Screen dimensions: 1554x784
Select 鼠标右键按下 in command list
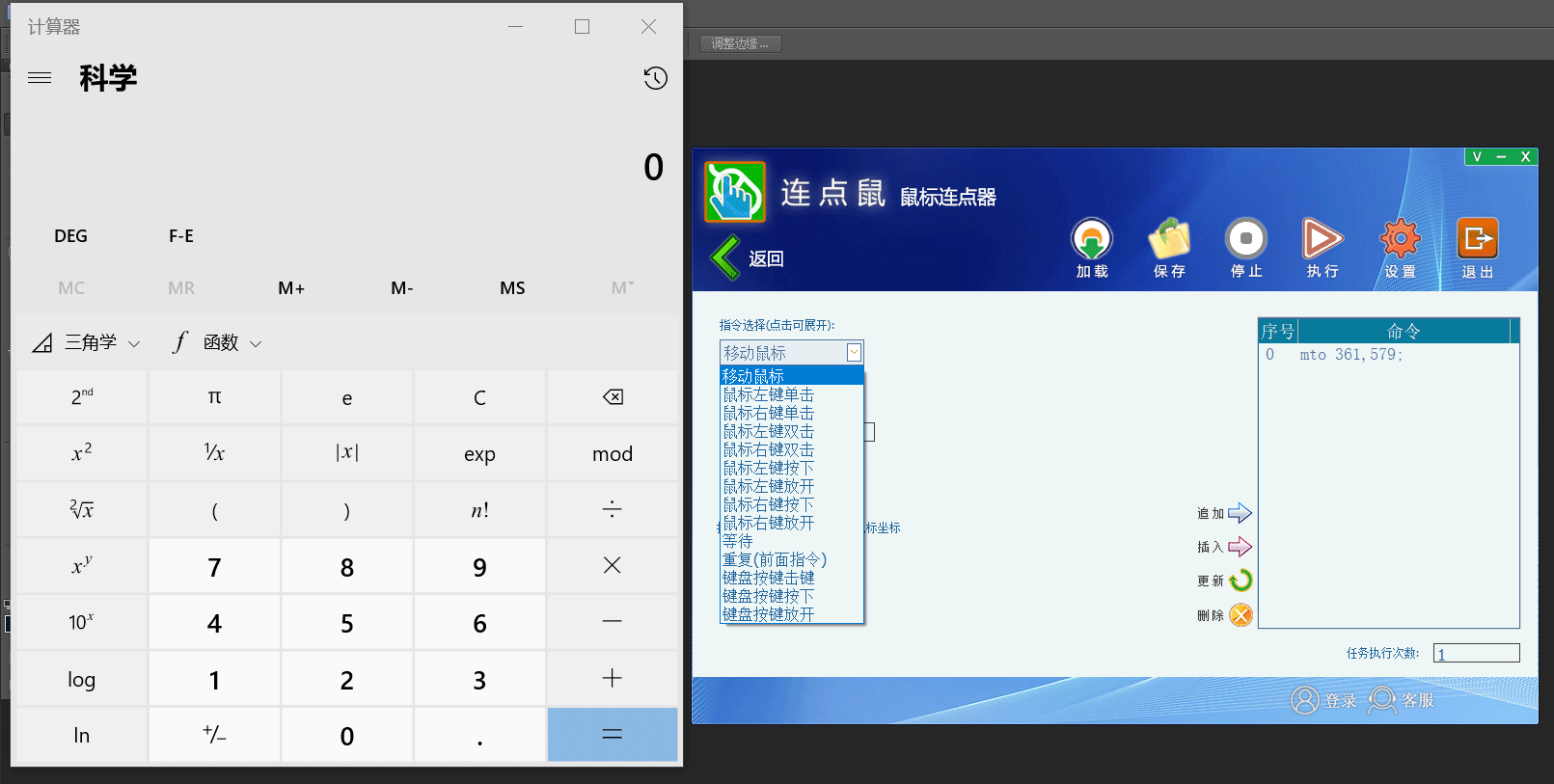pos(792,504)
